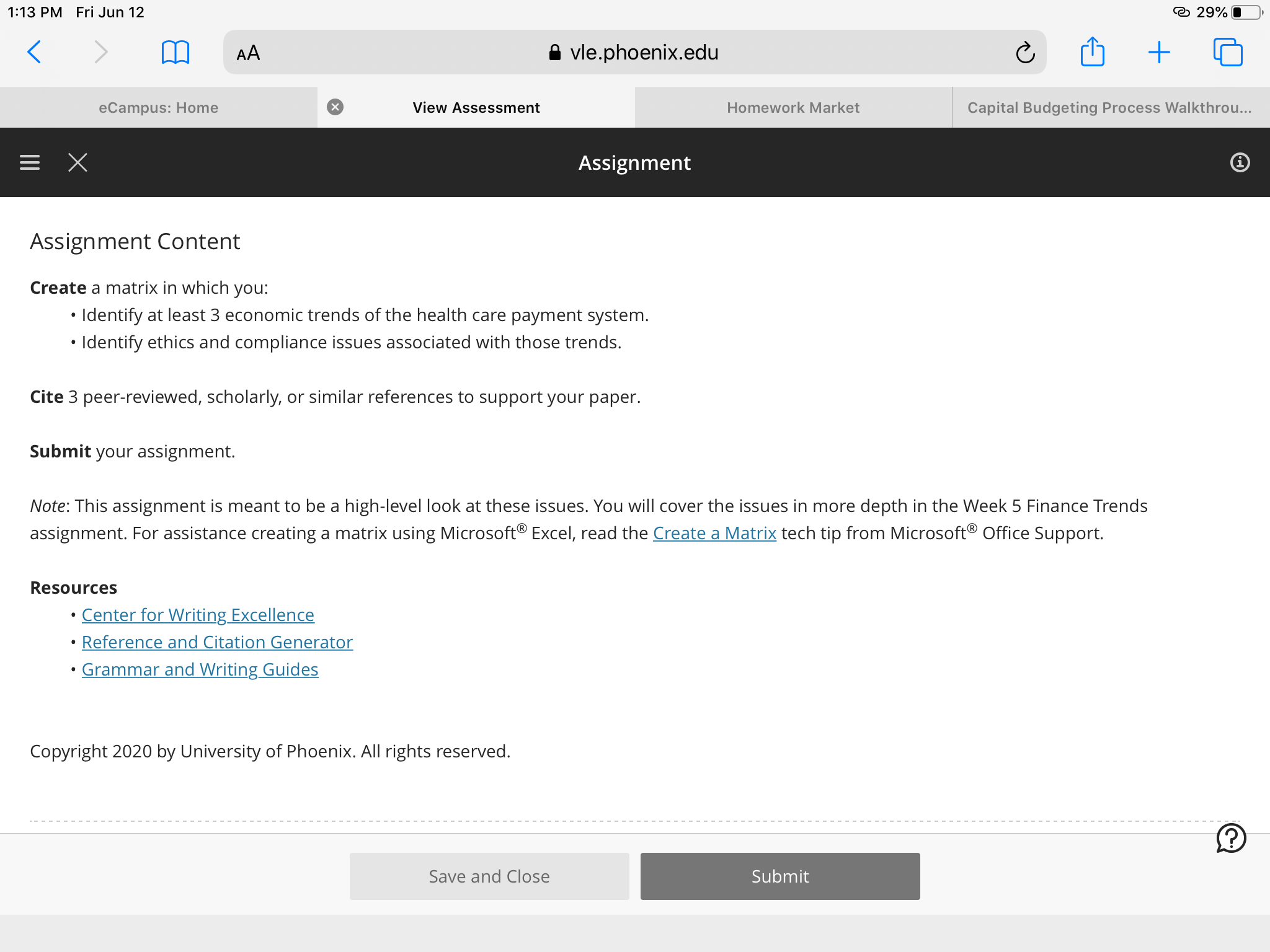
Task: Open the share sheet icon
Action: 1092,51
